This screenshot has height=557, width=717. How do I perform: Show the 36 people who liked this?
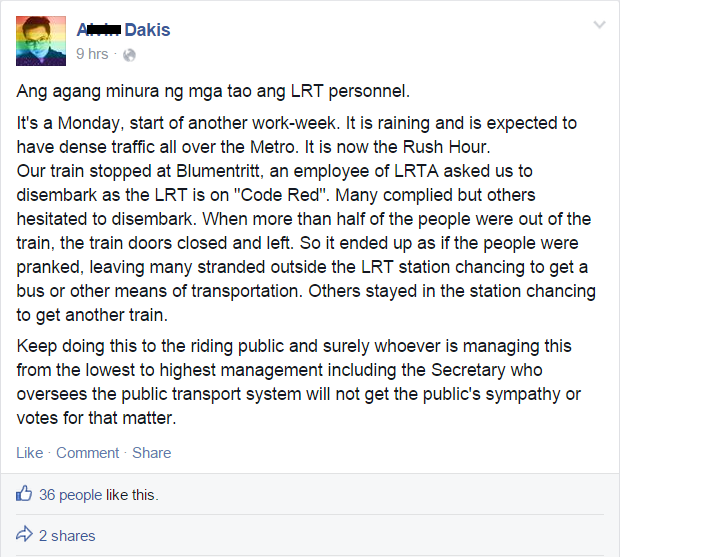70,495
